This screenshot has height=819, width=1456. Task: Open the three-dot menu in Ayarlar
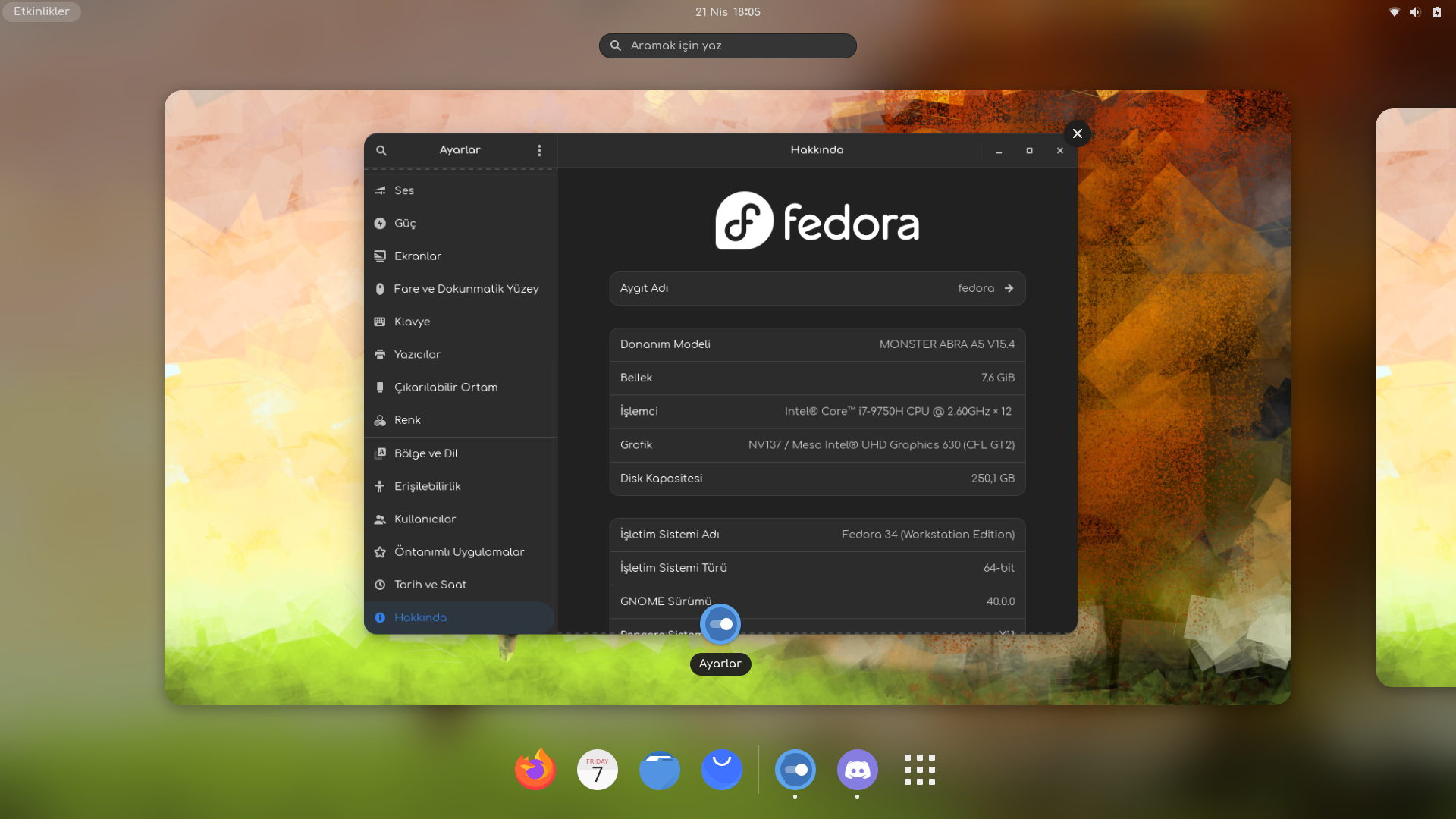point(539,150)
